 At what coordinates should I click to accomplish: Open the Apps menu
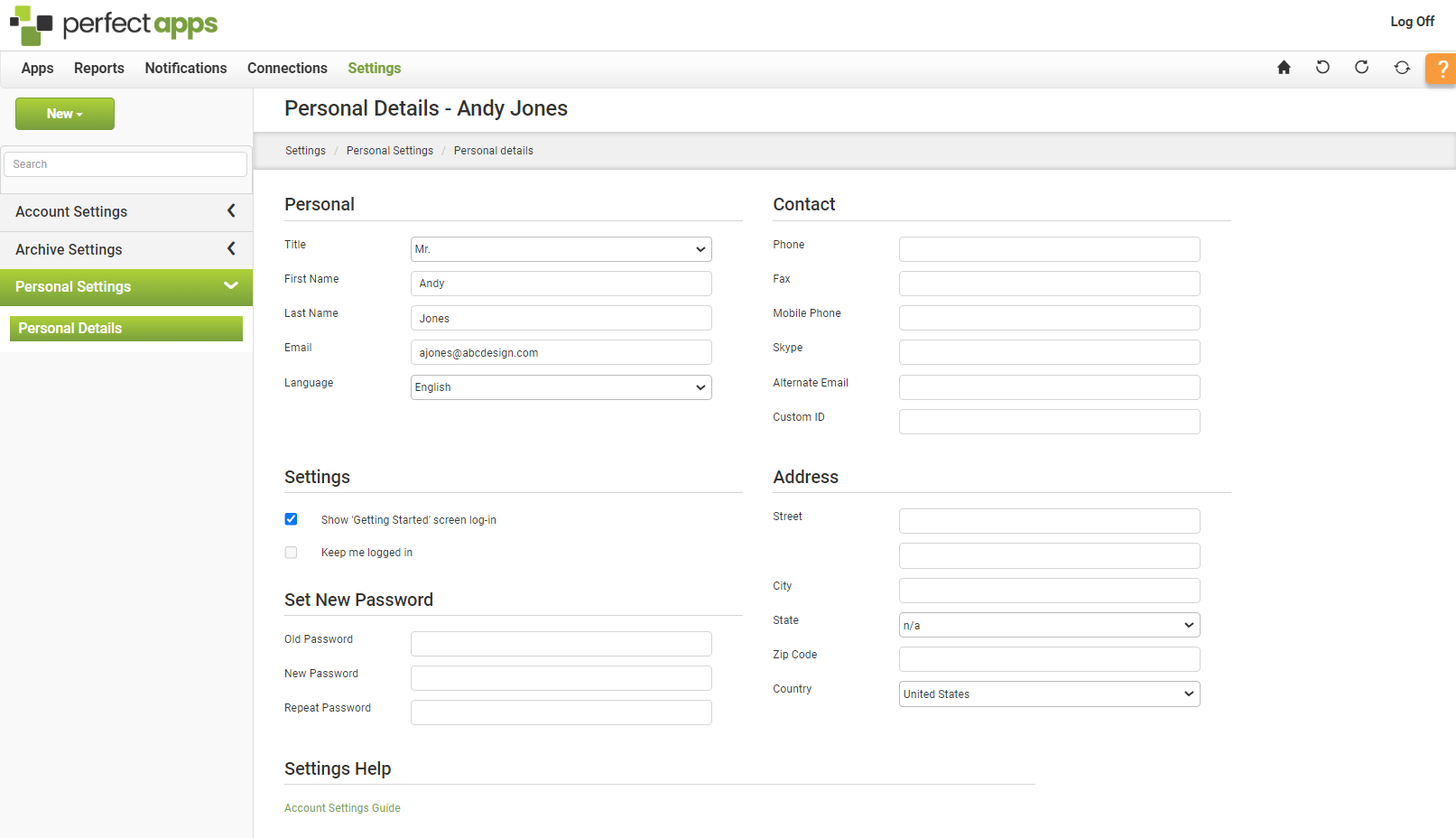pos(37,69)
